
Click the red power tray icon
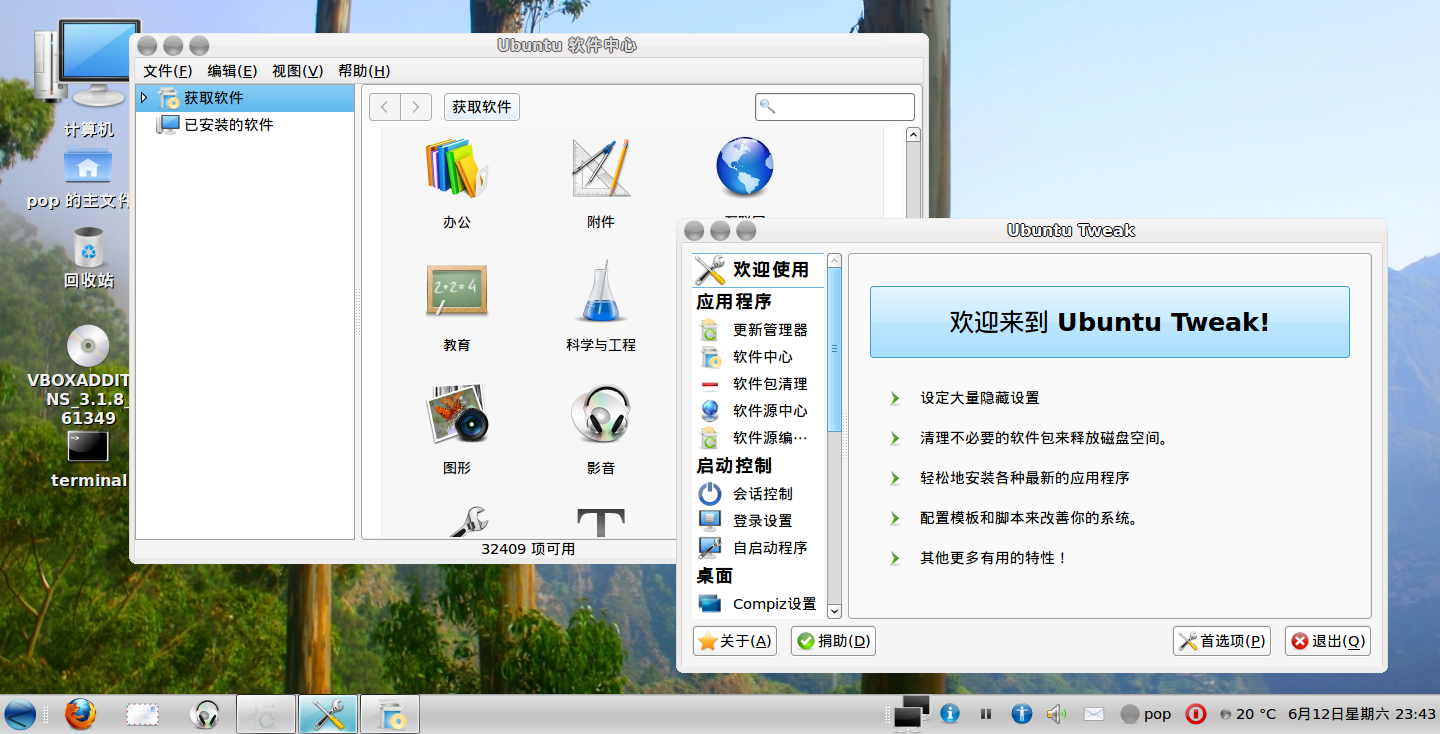pyautogui.click(x=1195, y=714)
